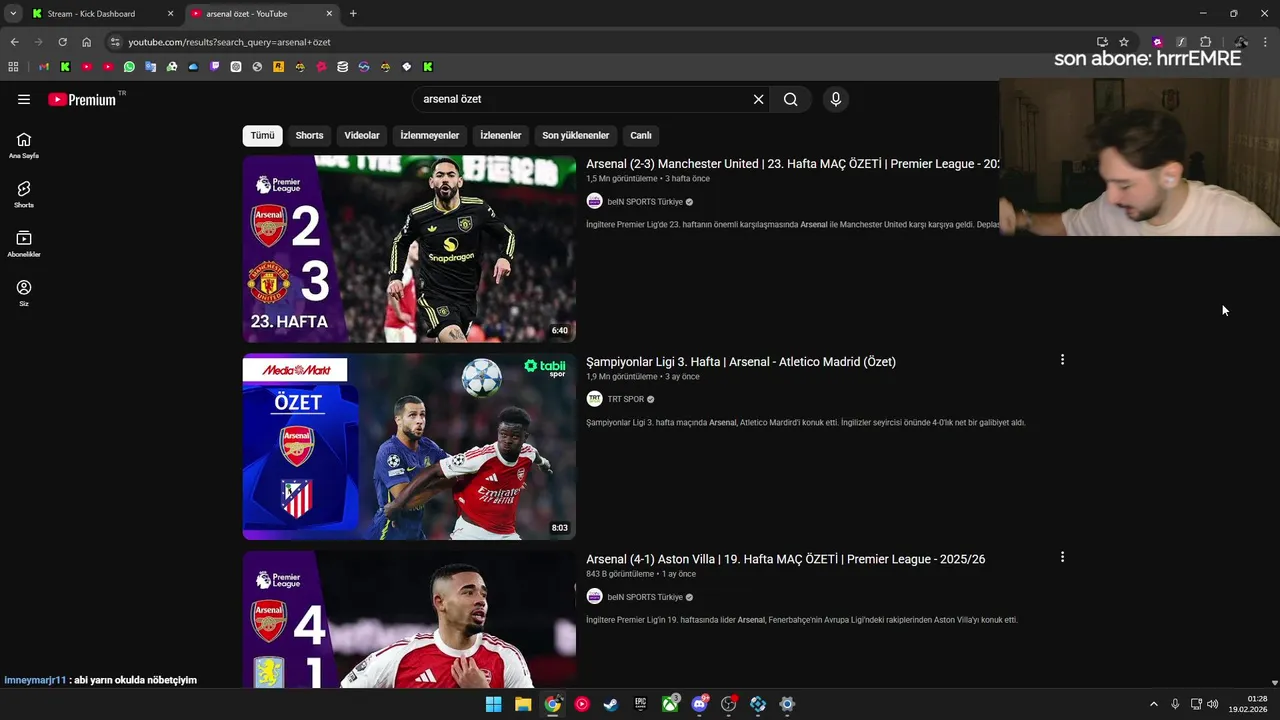The height and width of the screenshot is (720, 1280).
Task: Open a new browser tab
Action: coord(353,14)
